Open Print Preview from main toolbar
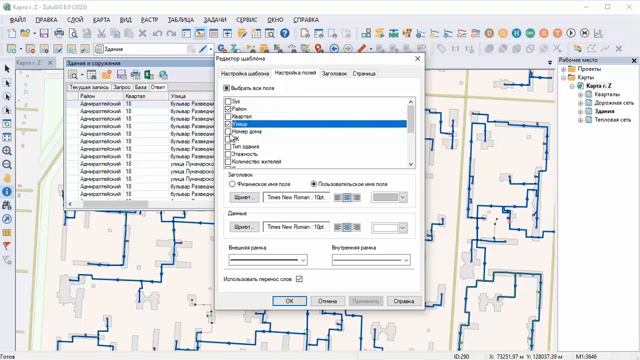Viewport: 640px width, 360px height. 73,33
